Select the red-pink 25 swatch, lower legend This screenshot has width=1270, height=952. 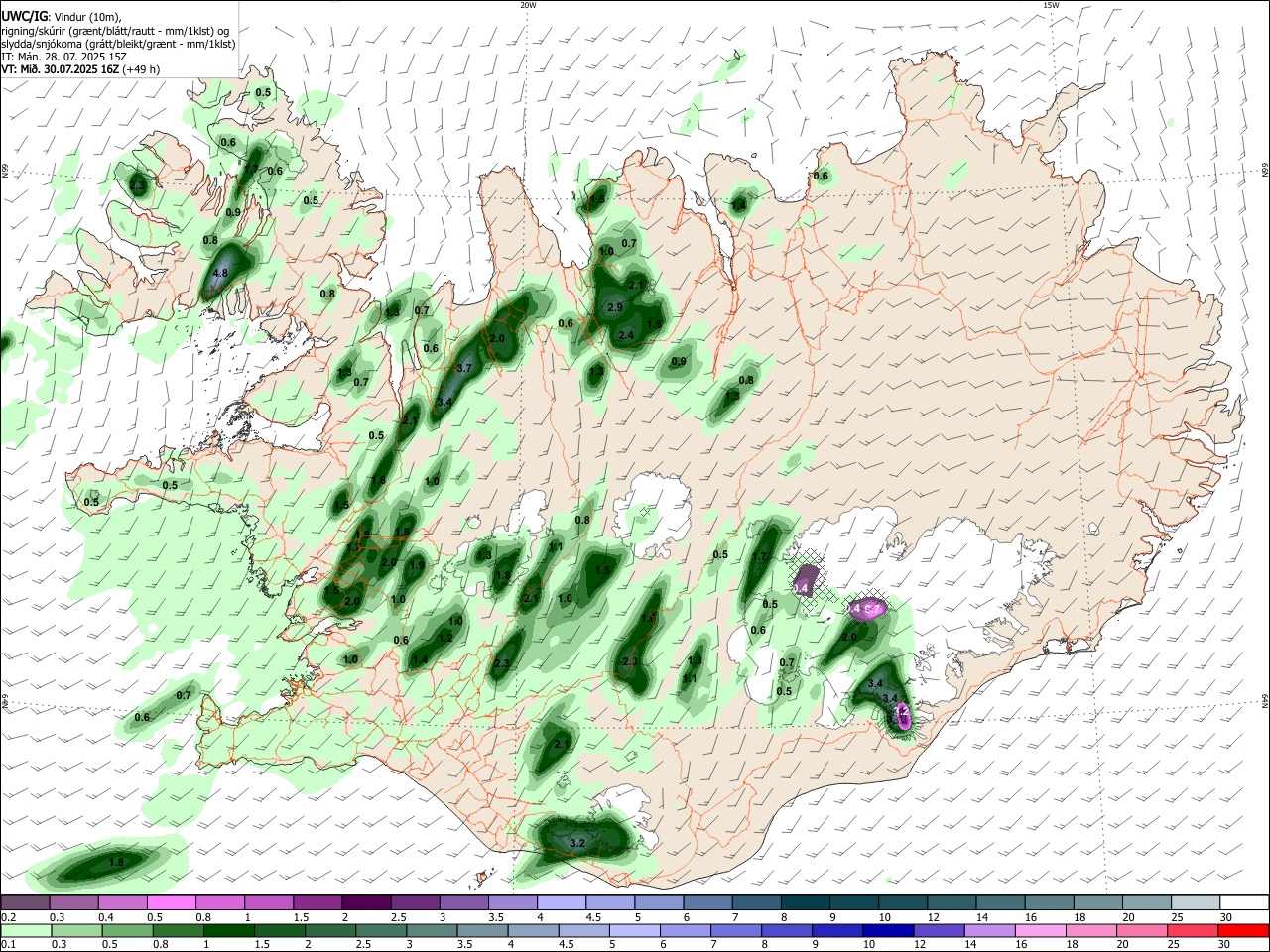1194,930
